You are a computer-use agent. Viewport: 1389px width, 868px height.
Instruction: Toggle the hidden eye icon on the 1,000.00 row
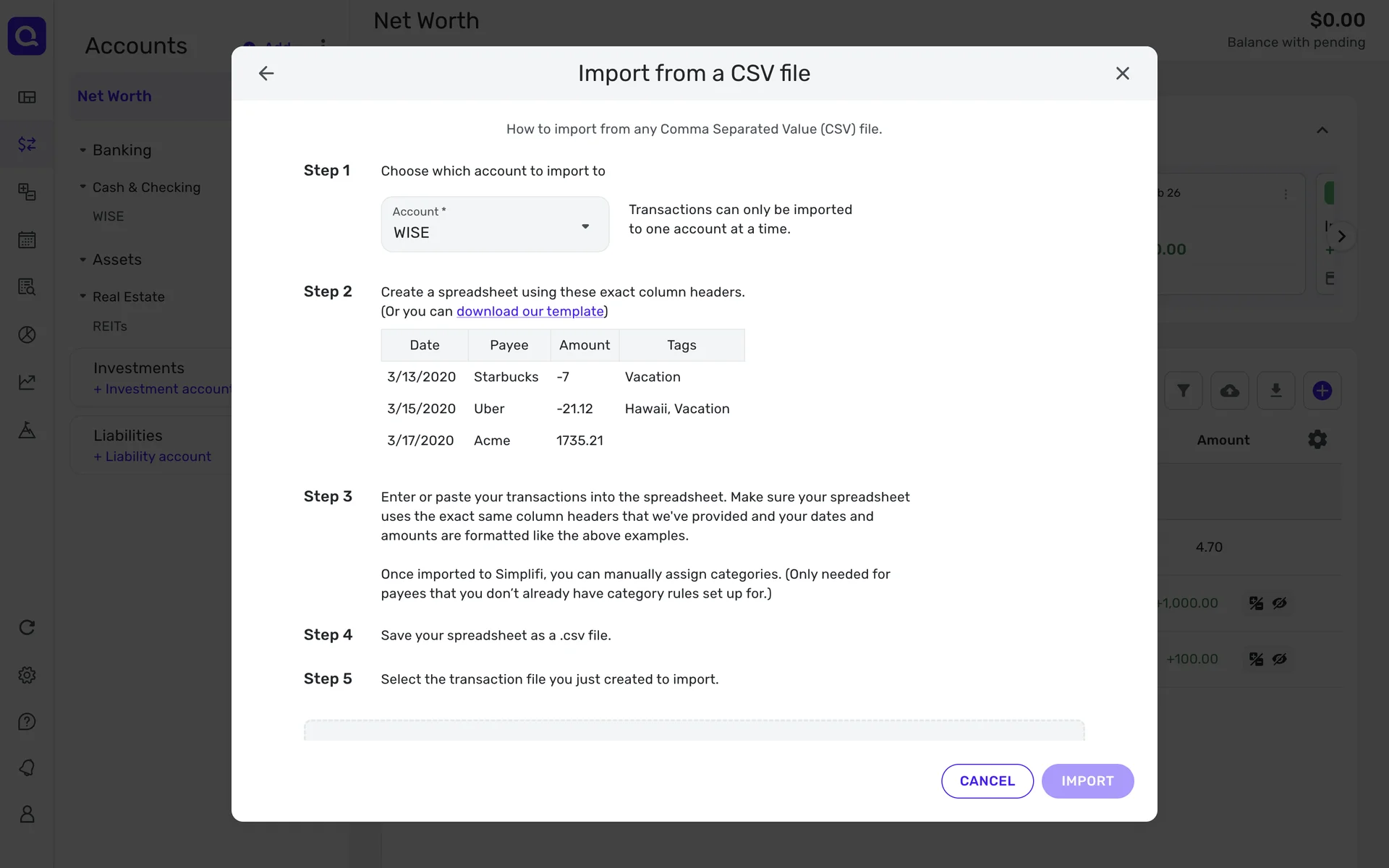[1279, 603]
